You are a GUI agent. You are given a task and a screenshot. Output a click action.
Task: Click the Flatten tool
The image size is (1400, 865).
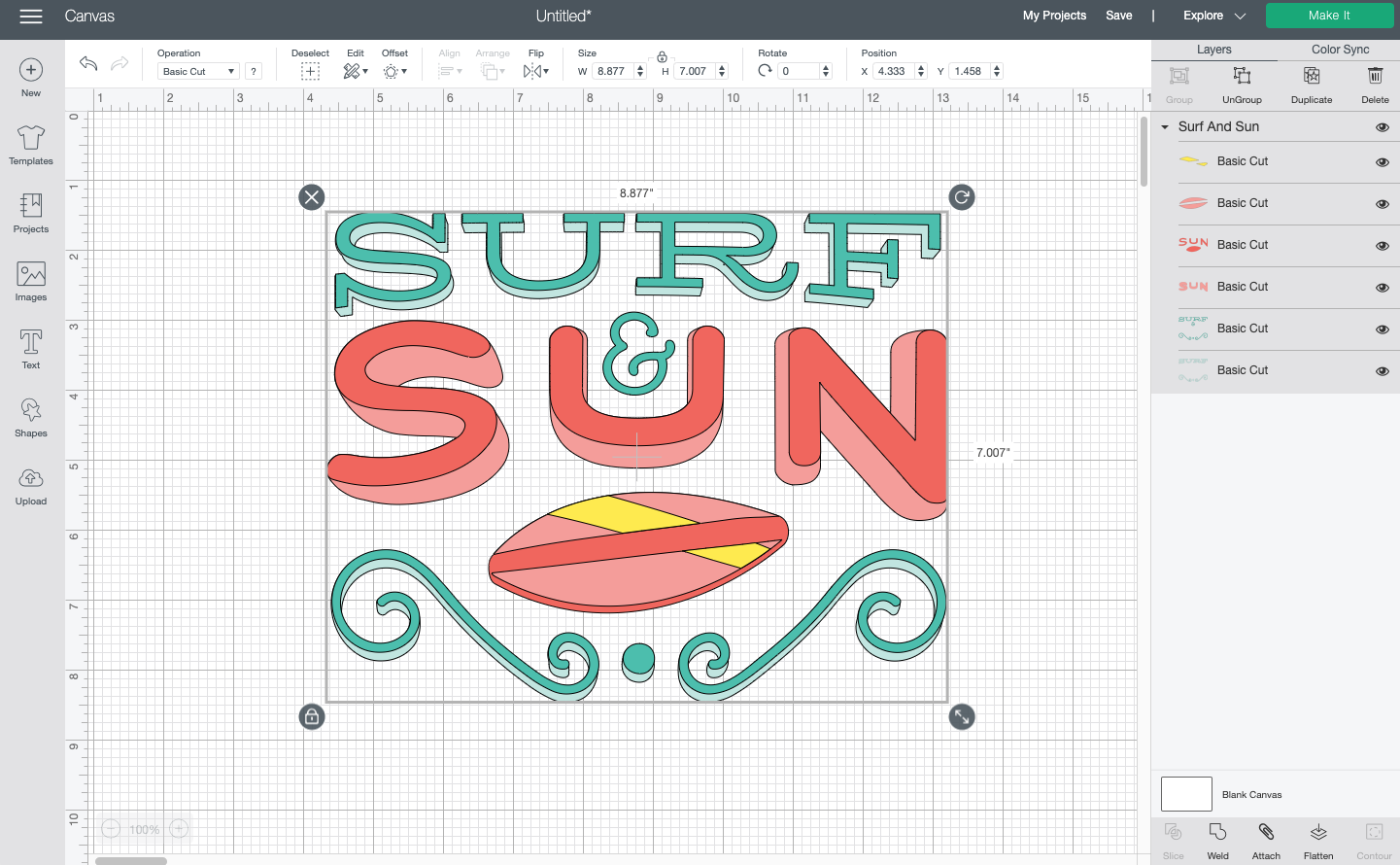pyautogui.click(x=1318, y=841)
